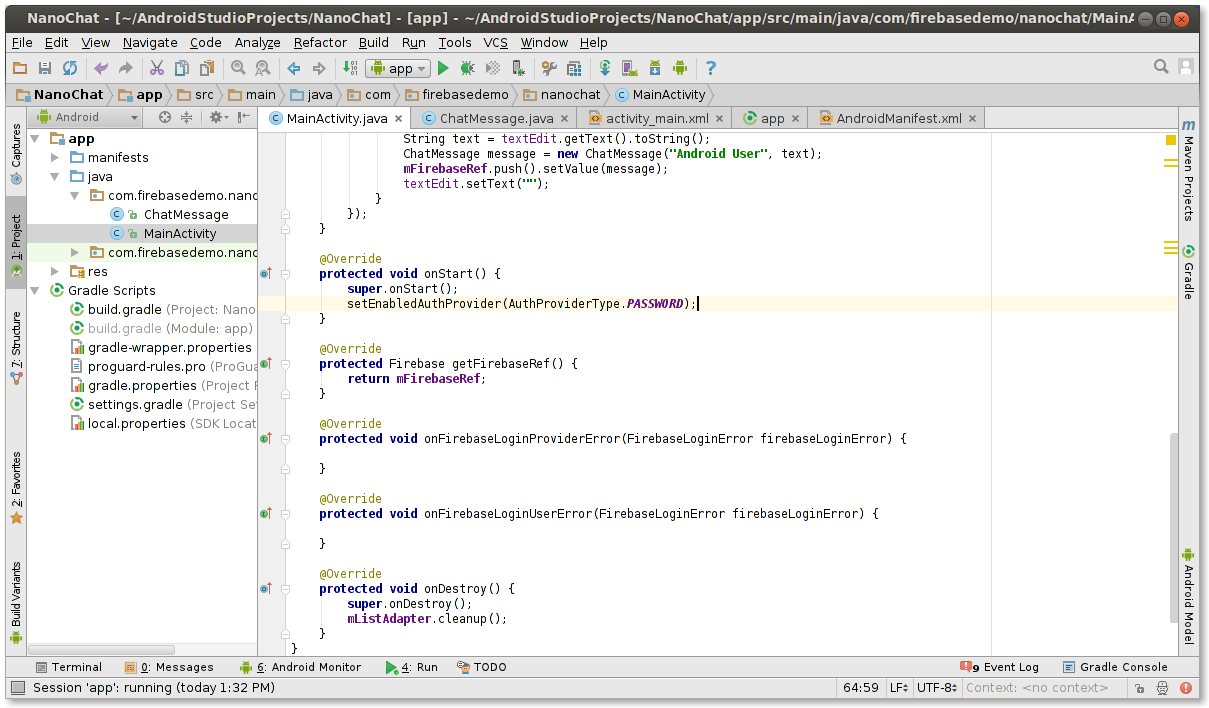Click the Copy toolbar icon
1209x708 pixels.
click(182, 68)
